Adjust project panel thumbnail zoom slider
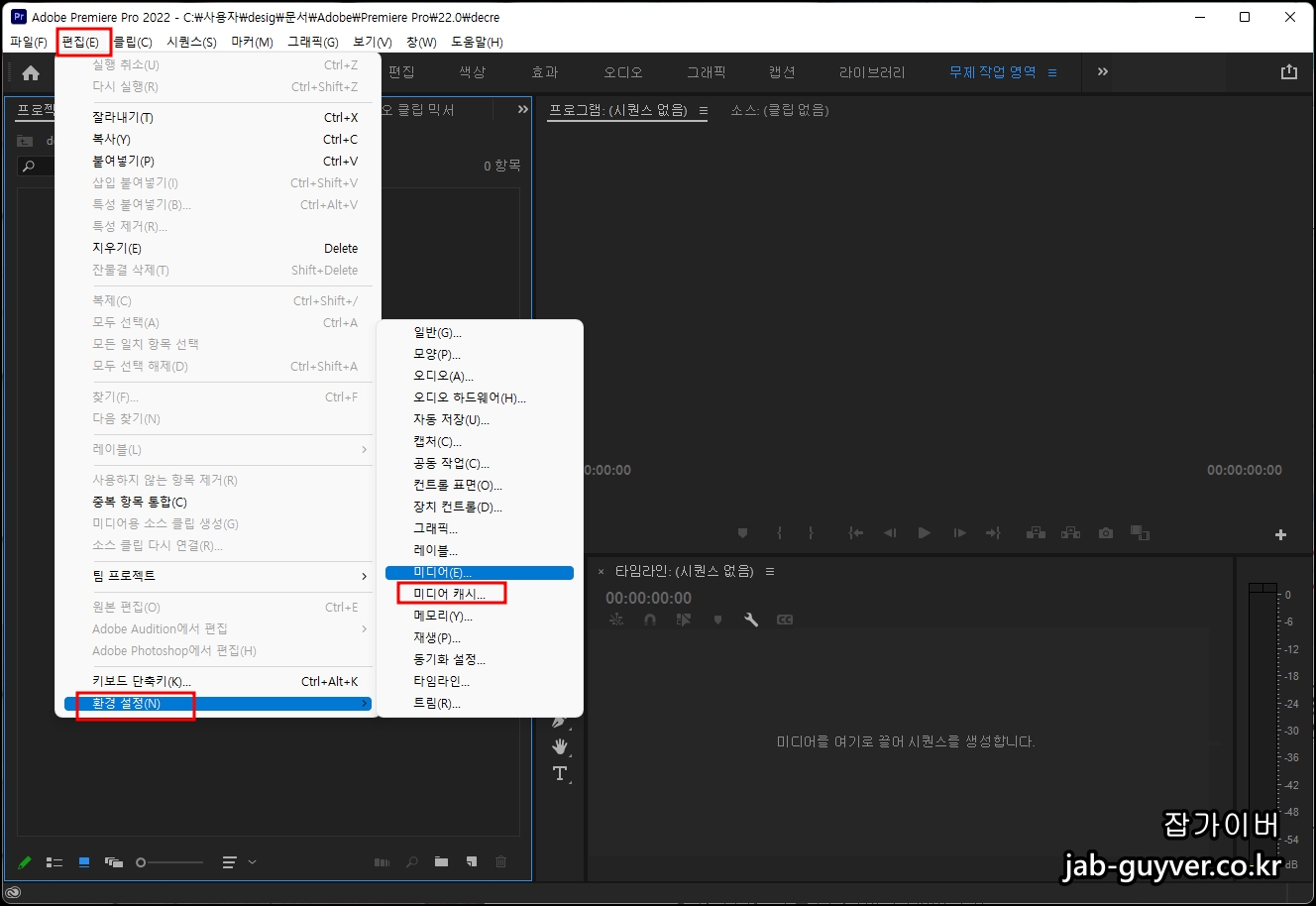Image resolution: width=1316 pixels, height=906 pixels. 169,862
